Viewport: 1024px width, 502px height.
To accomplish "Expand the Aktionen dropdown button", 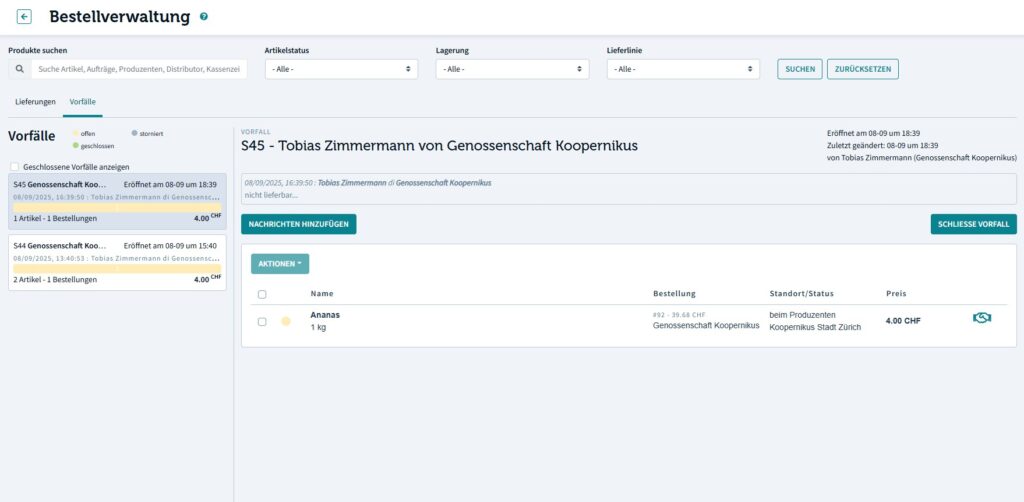I will tap(279, 264).
